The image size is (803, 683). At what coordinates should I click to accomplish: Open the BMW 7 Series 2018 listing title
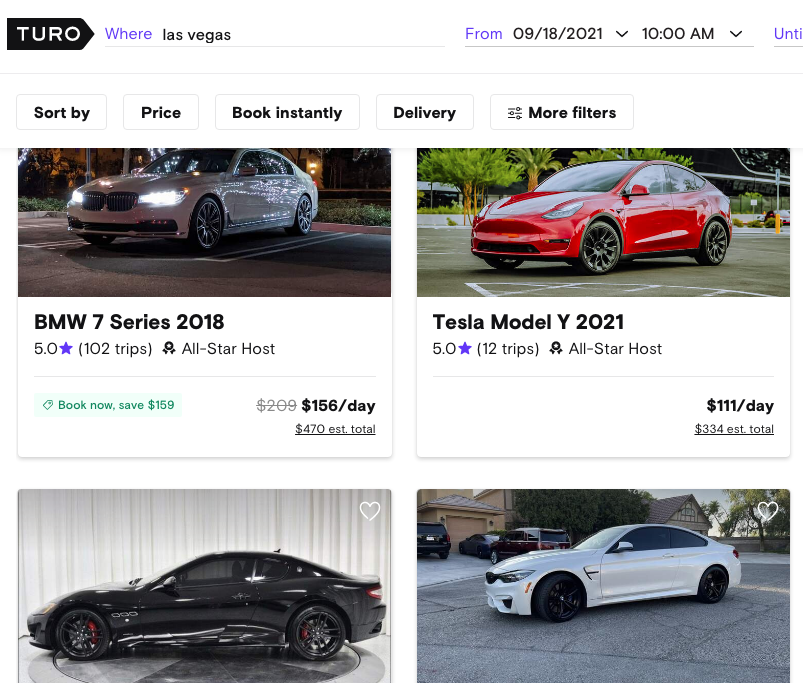coord(129,322)
